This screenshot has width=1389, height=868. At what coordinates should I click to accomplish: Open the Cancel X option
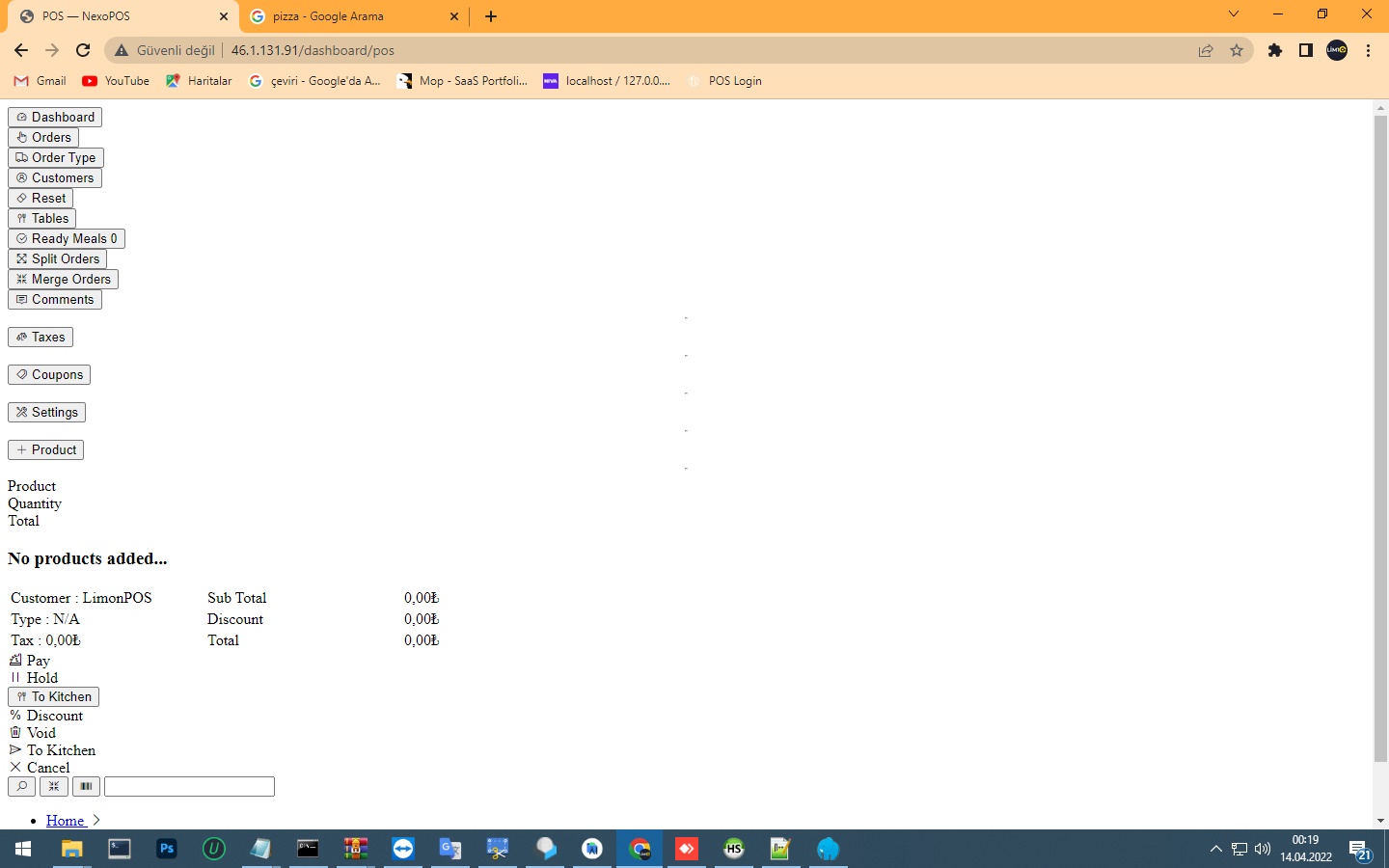pyautogui.click(x=15, y=768)
